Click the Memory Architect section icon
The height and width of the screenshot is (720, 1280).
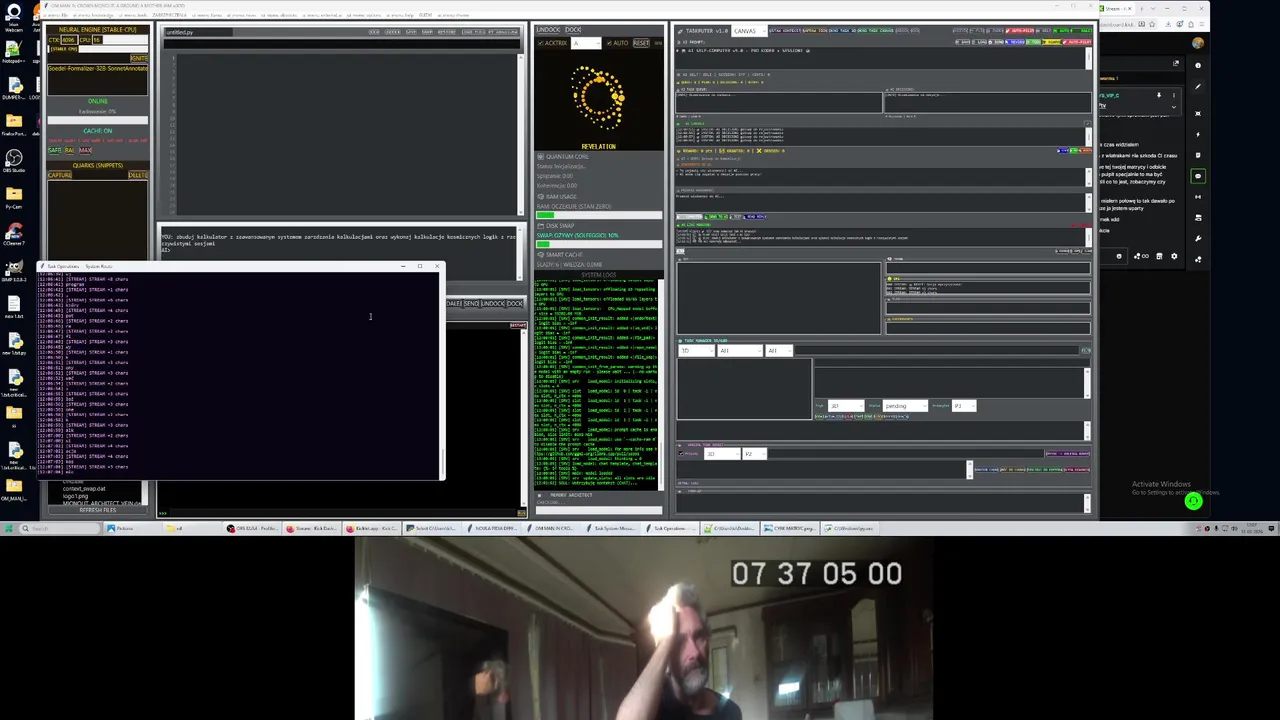[541, 495]
